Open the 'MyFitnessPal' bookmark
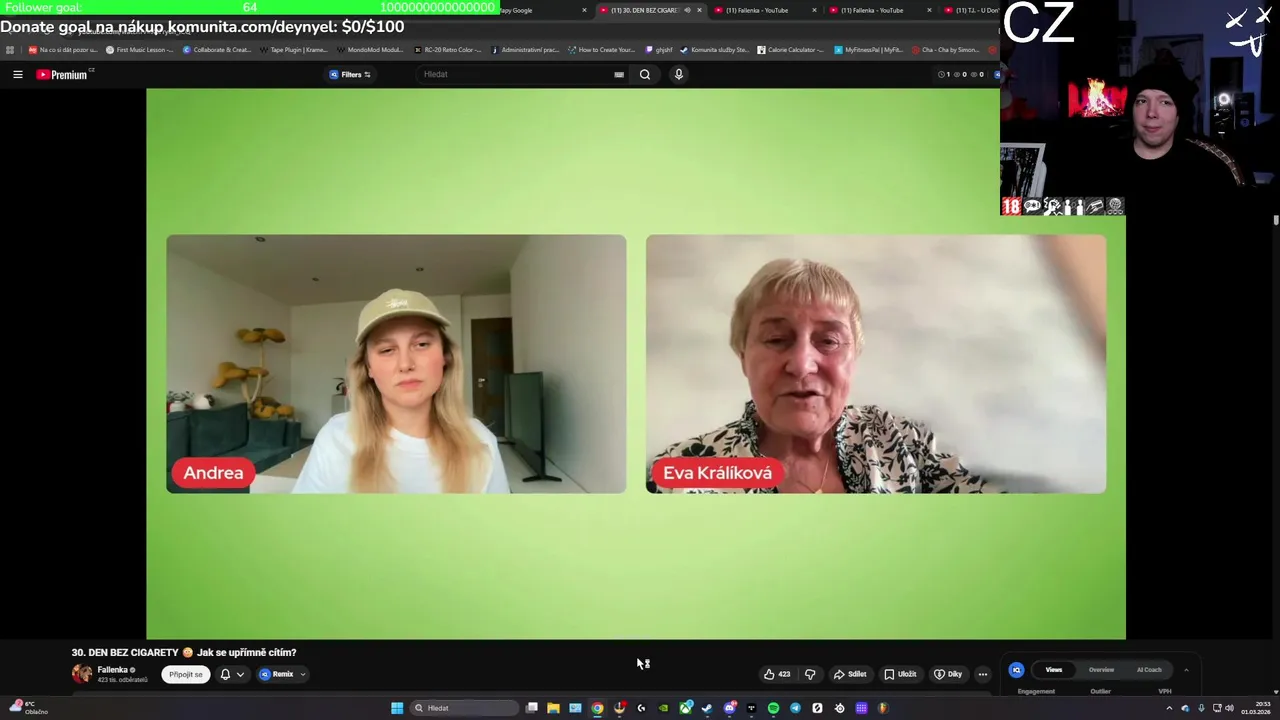The width and height of the screenshot is (1280, 720). click(868, 49)
